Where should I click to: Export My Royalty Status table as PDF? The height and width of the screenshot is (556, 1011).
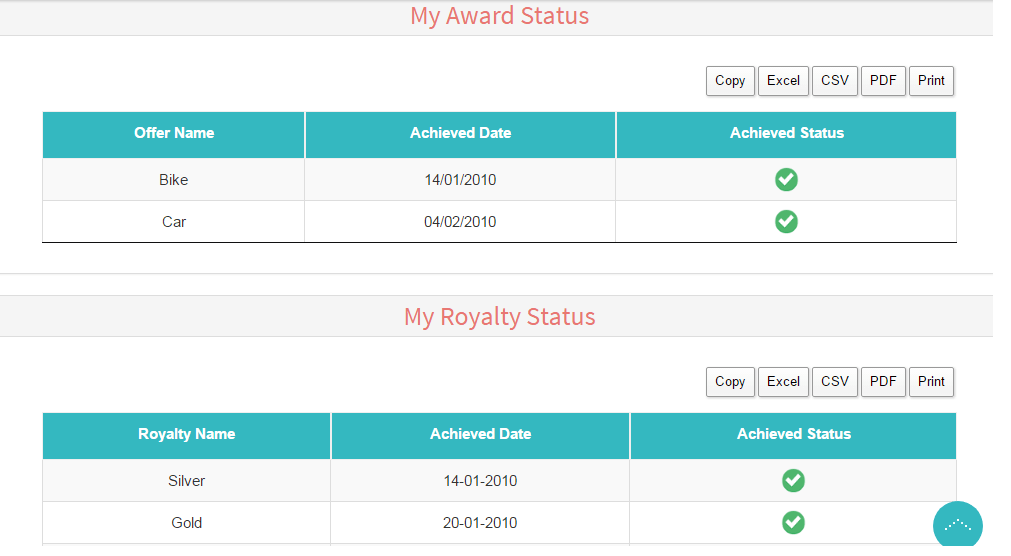pyautogui.click(x=883, y=382)
